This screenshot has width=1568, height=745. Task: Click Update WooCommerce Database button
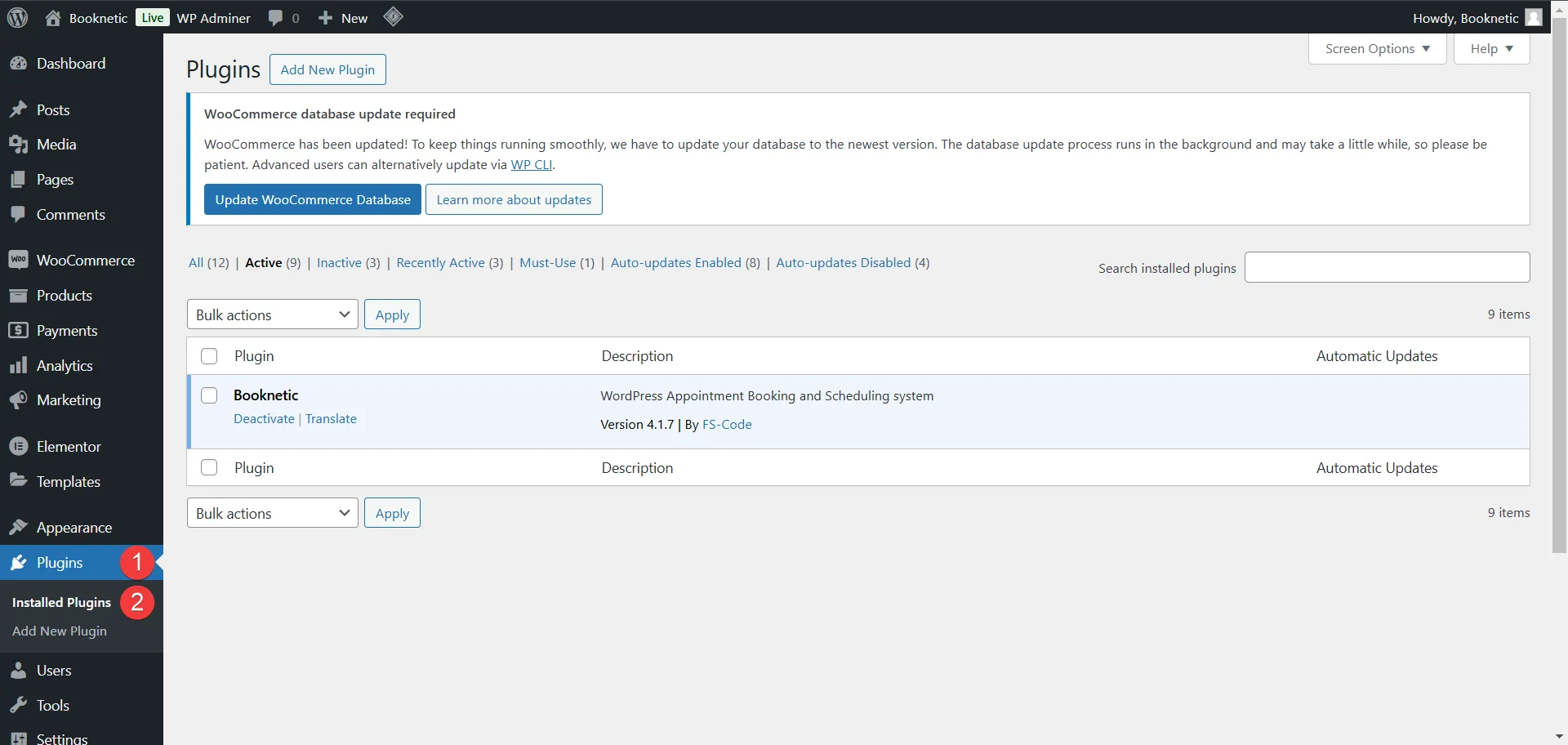[313, 199]
